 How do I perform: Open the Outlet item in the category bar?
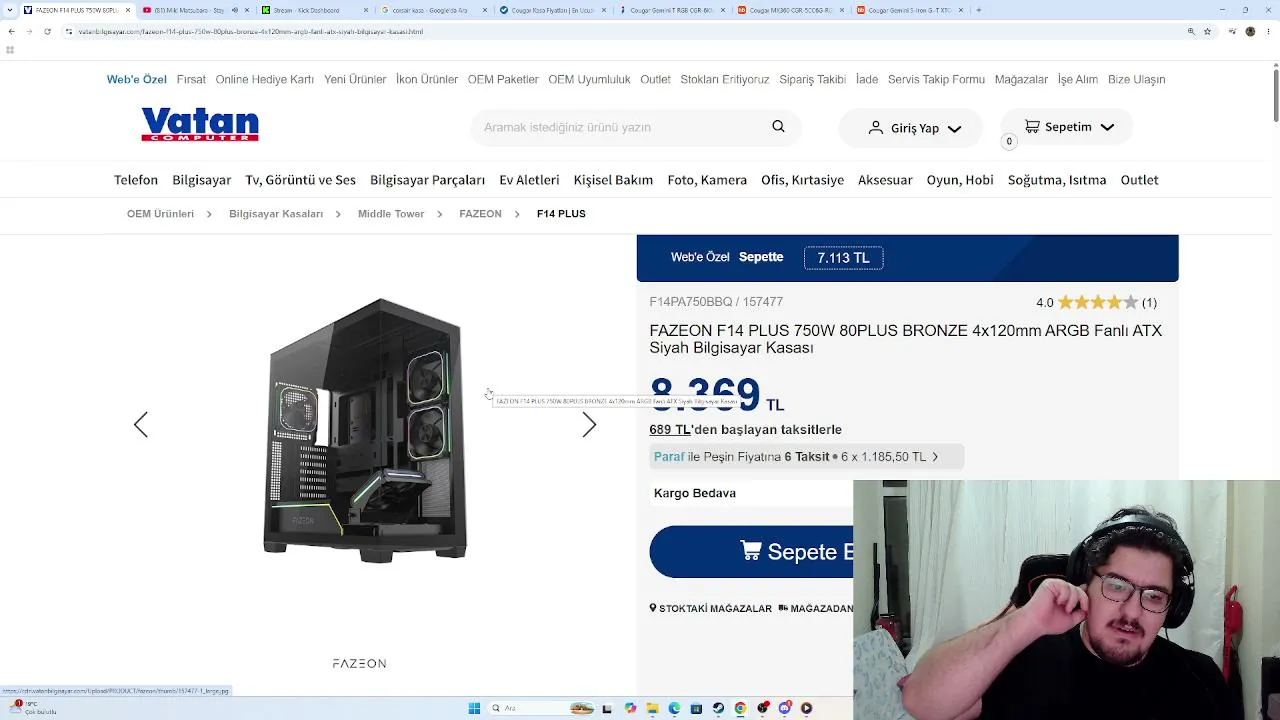coord(1139,180)
